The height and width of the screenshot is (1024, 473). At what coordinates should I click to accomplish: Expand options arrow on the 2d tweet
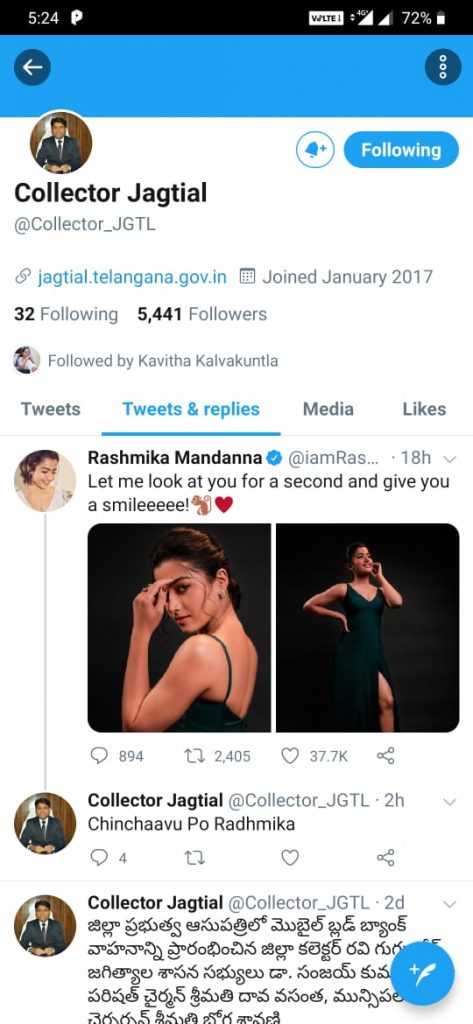click(449, 904)
